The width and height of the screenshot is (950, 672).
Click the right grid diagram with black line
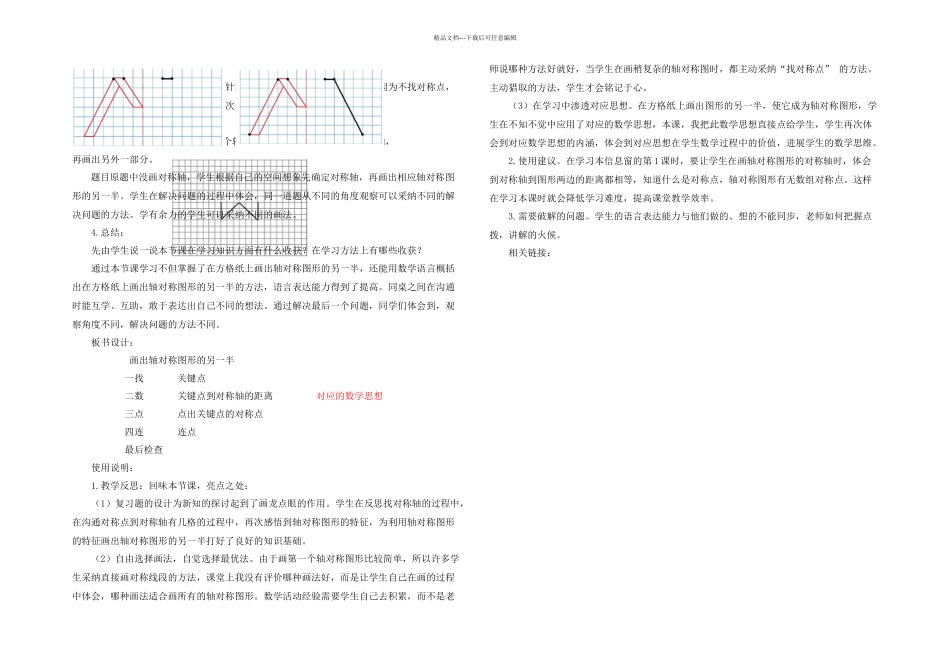click(x=311, y=107)
